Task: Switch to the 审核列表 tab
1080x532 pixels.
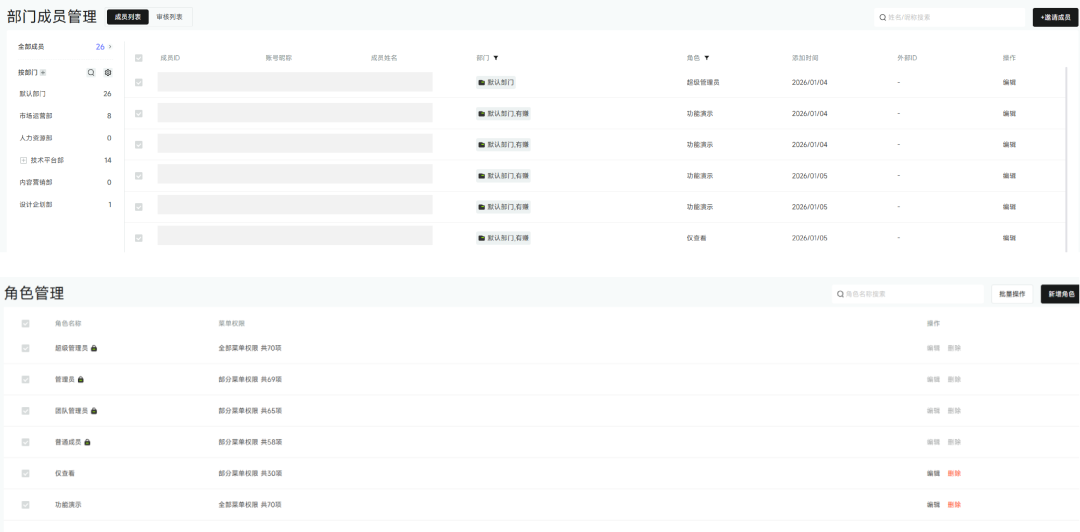Action: tap(169, 17)
